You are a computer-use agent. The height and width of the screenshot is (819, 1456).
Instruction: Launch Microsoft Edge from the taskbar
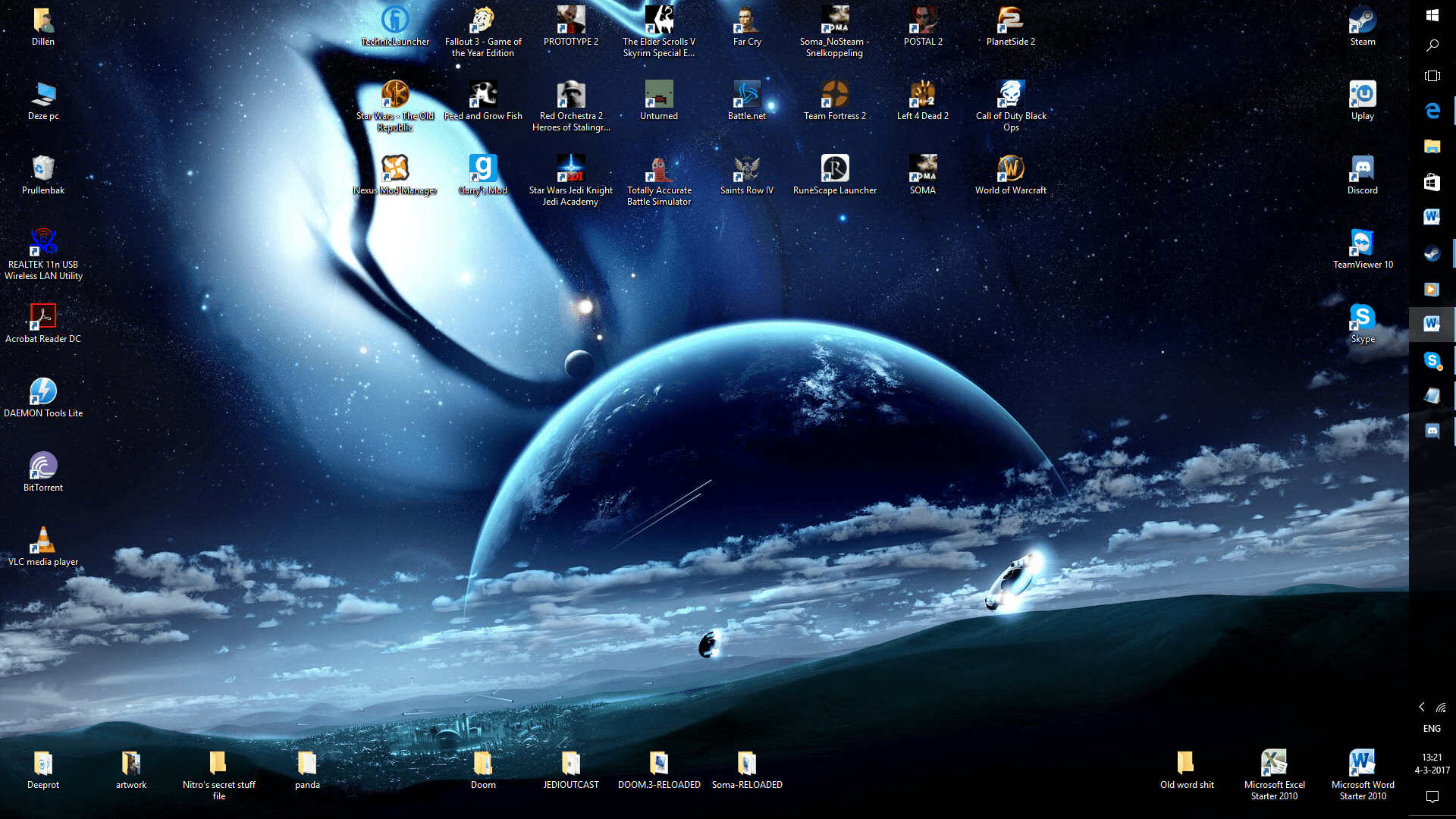[1432, 111]
